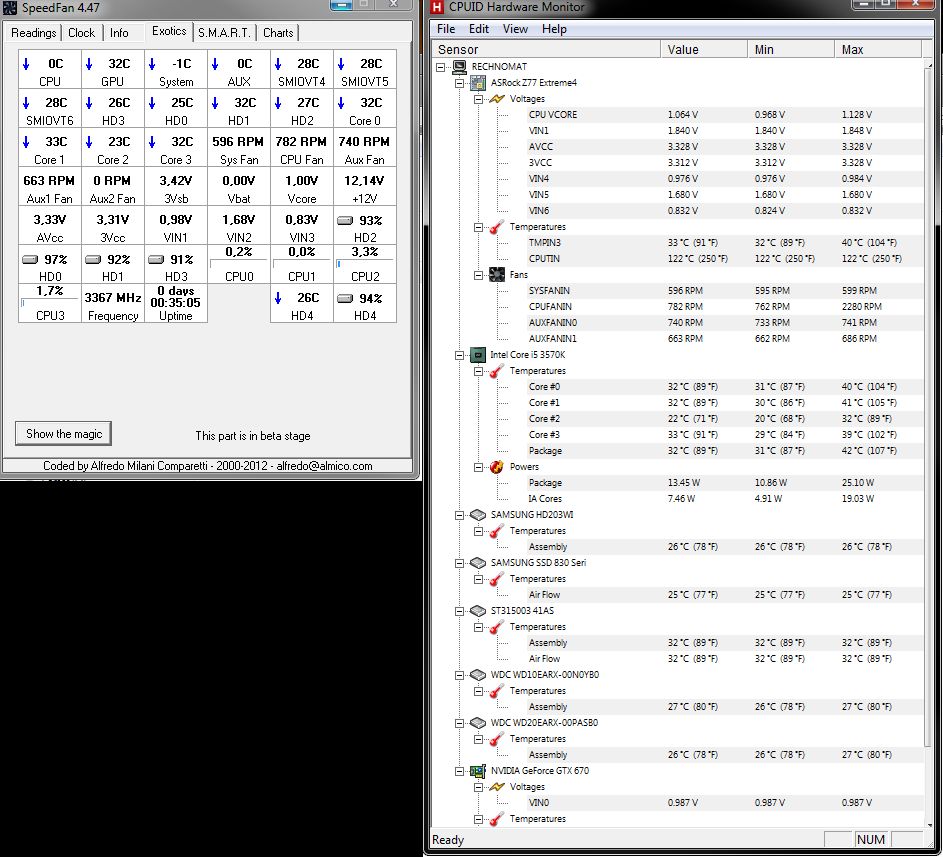Click the CPUID Hardware Monitor title icon

437,7
